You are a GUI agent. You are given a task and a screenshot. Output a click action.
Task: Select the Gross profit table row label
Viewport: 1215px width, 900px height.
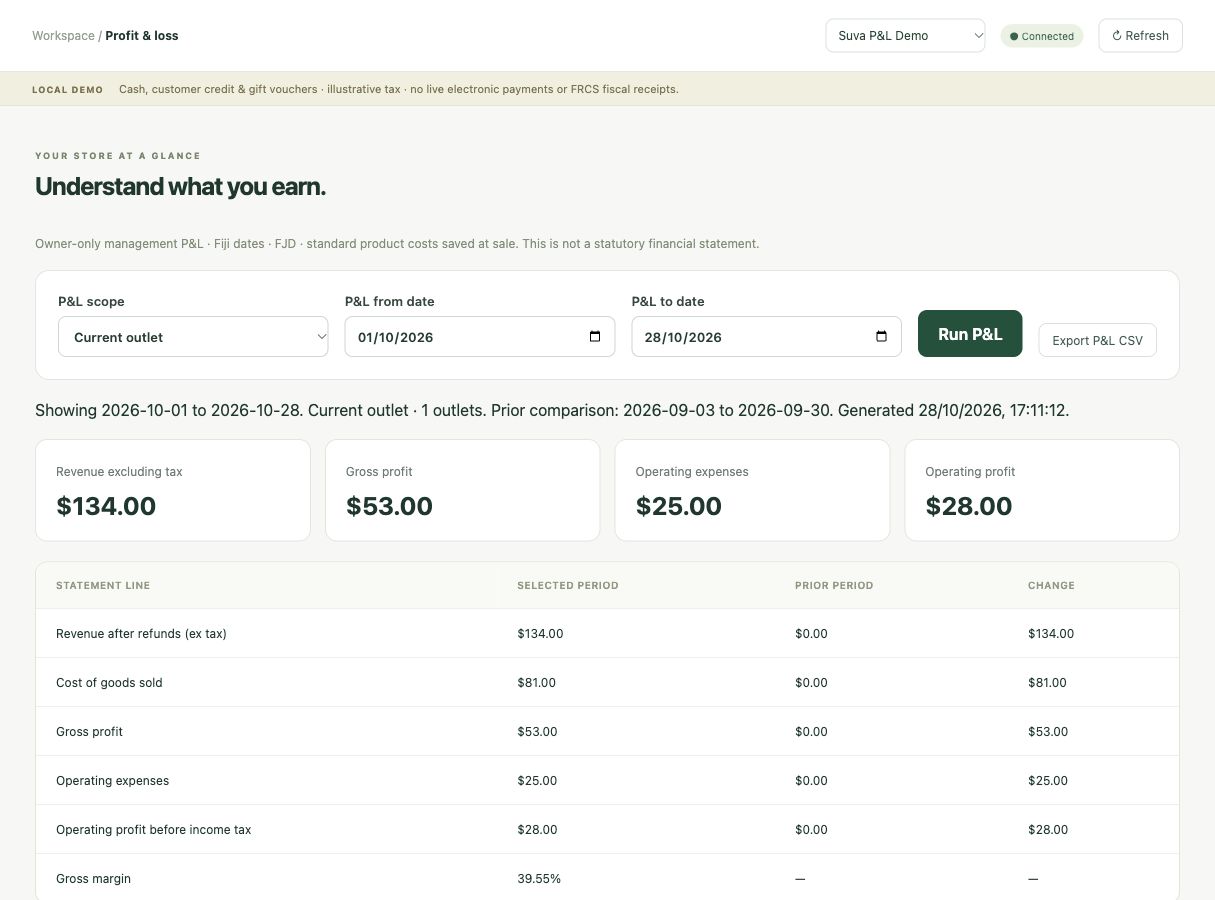pos(89,732)
